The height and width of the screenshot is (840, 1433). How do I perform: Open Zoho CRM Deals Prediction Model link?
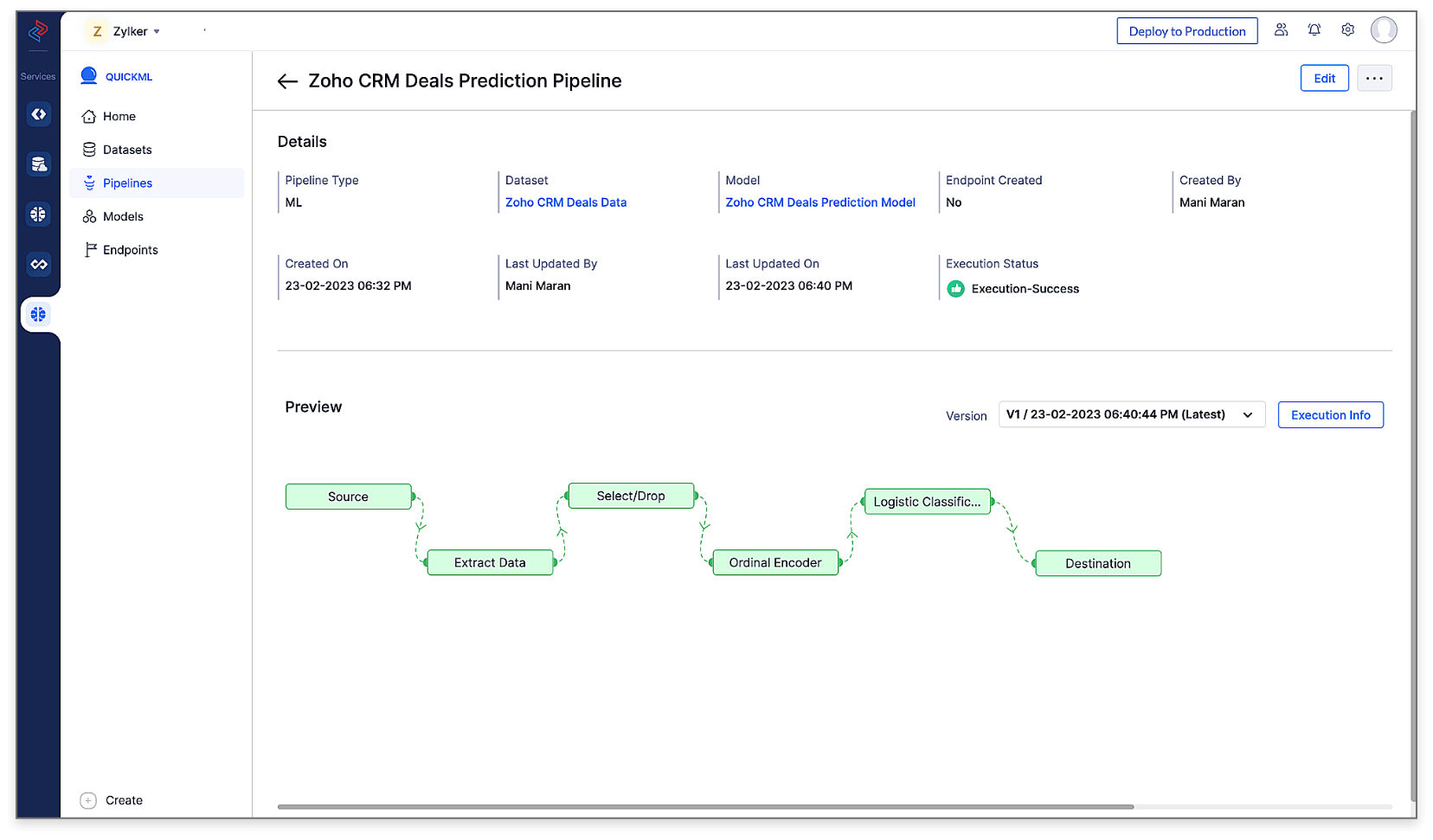point(820,202)
